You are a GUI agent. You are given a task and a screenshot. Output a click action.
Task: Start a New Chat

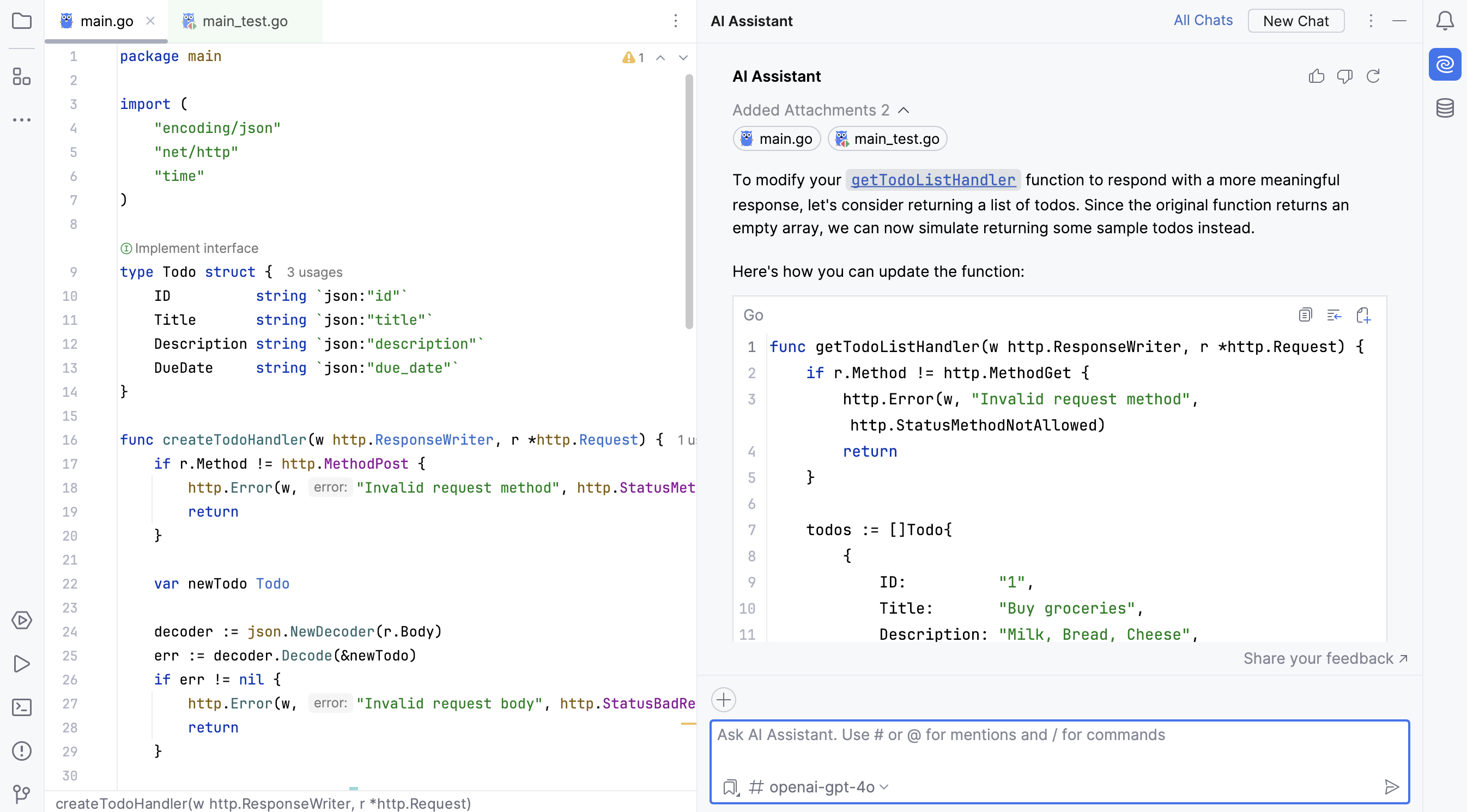(1295, 21)
